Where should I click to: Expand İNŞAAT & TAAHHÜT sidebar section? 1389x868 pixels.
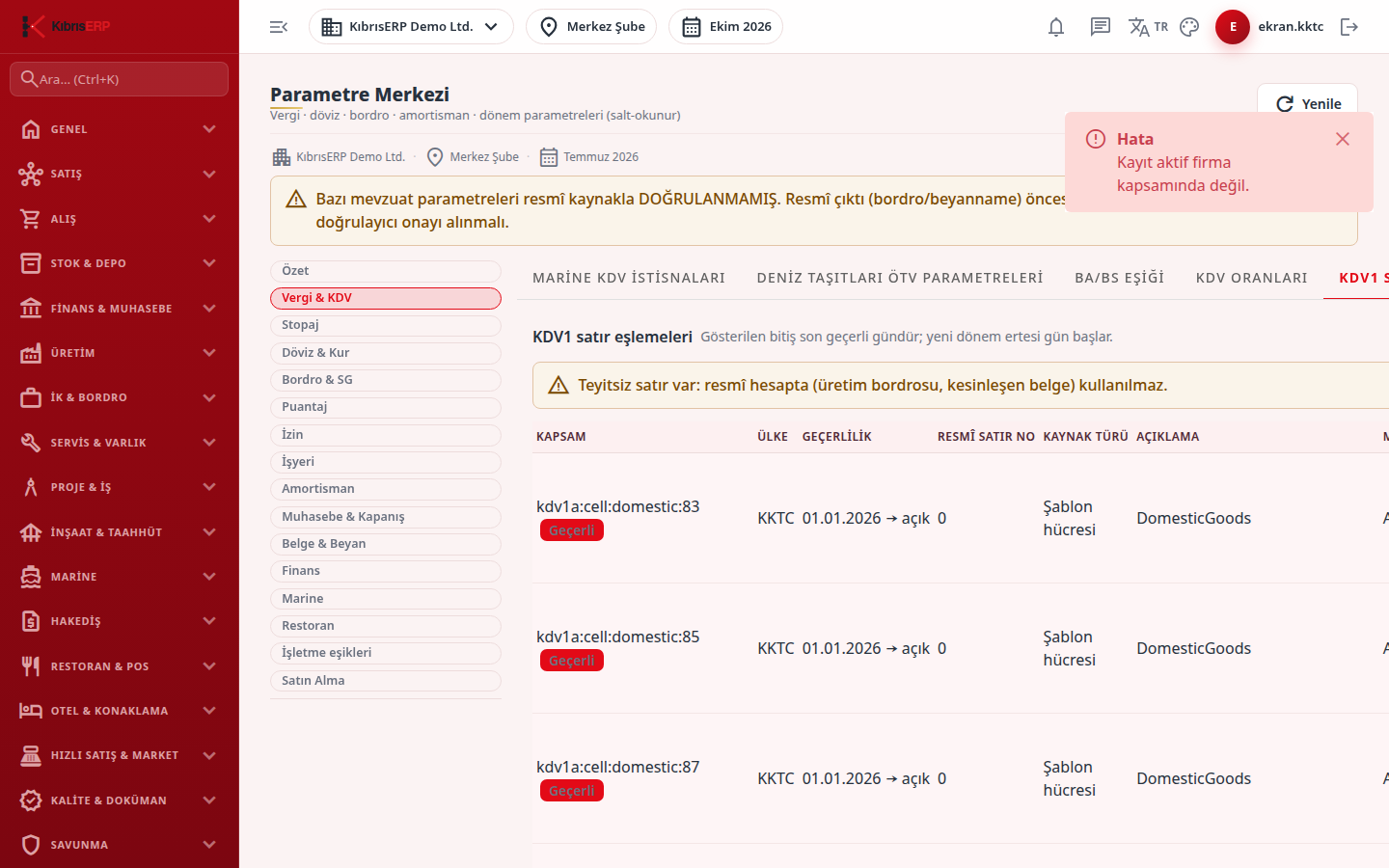pyautogui.click(x=120, y=532)
